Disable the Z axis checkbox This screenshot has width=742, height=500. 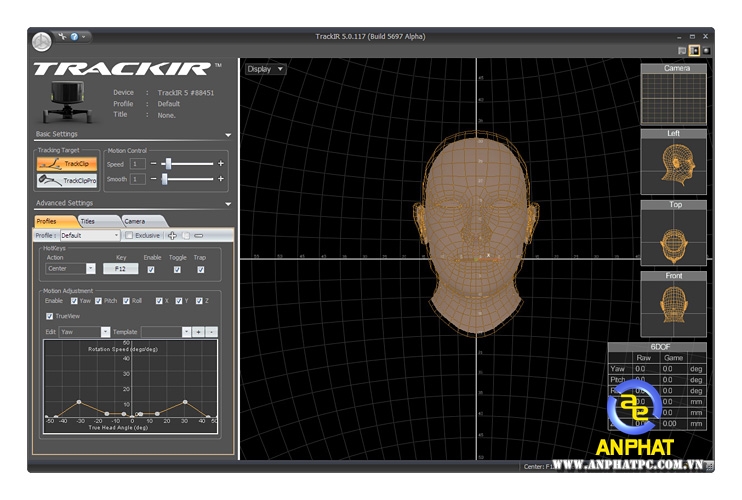click(199, 301)
